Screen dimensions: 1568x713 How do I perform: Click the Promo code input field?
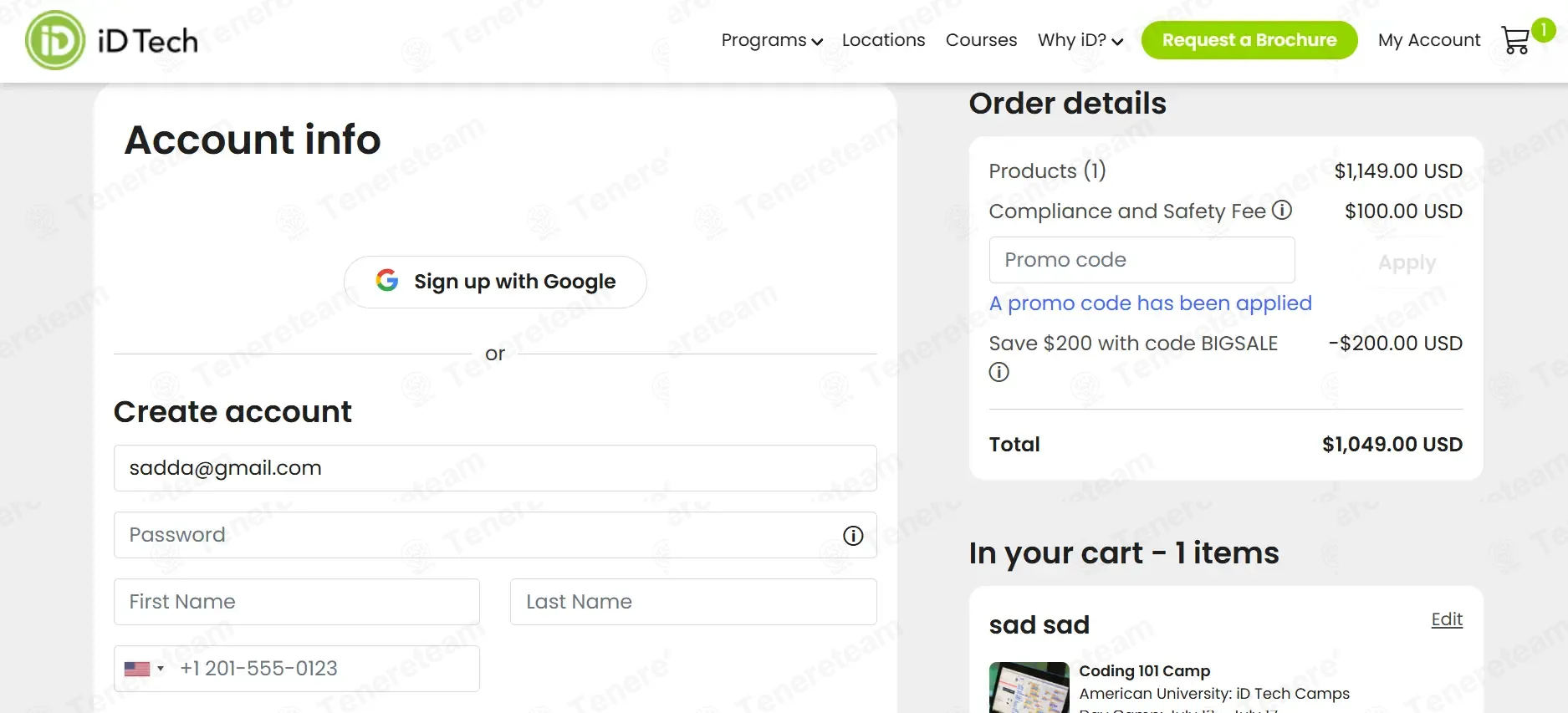(x=1142, y=260)
